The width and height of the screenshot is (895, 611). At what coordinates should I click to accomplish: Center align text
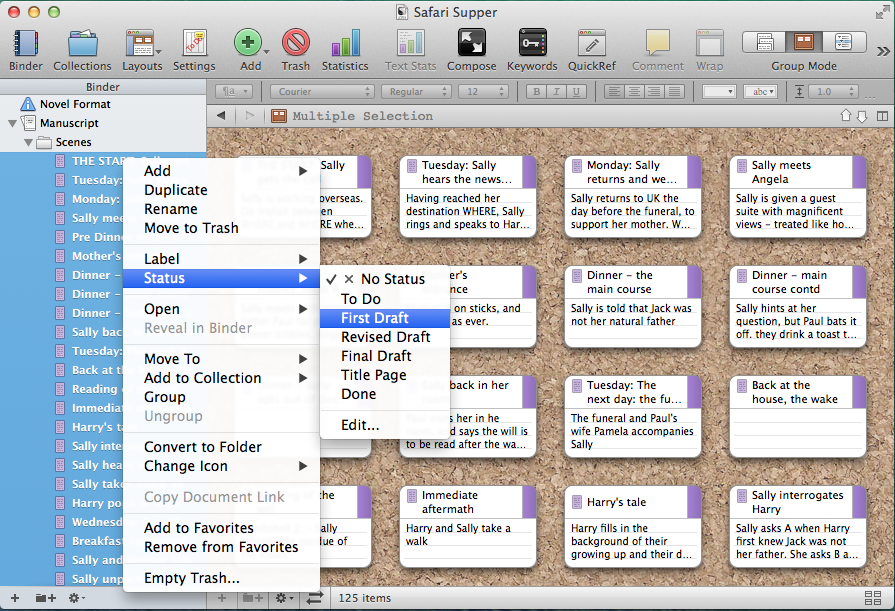[x=634, y=91]
